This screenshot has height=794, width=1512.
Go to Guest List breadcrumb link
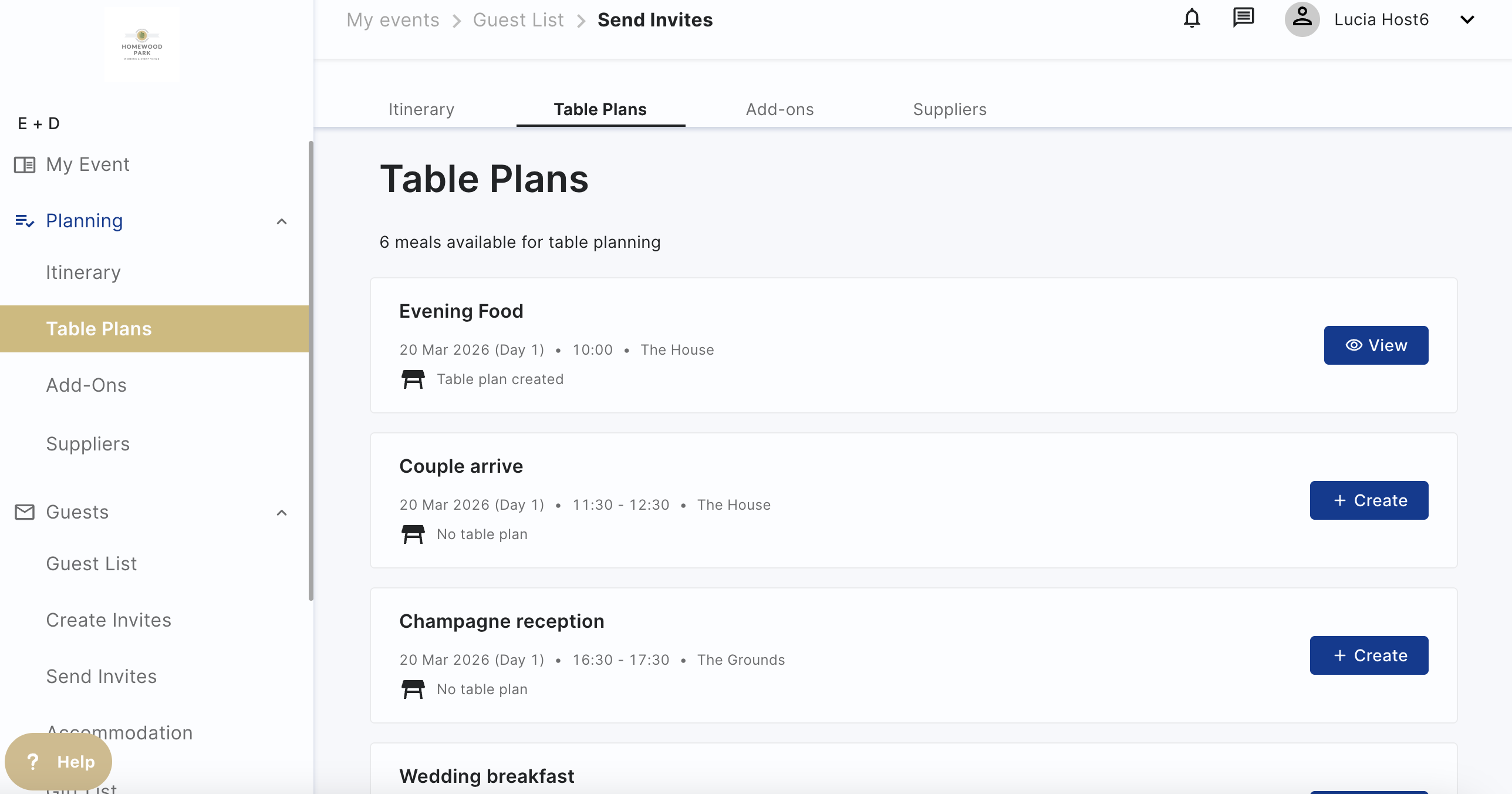pos(518,20)
